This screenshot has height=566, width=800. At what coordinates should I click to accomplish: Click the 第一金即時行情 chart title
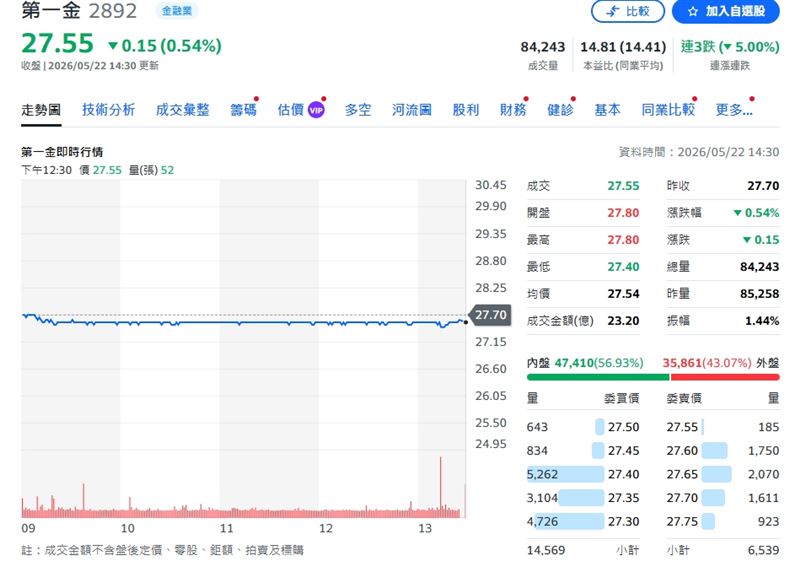[x=62, y=152]
